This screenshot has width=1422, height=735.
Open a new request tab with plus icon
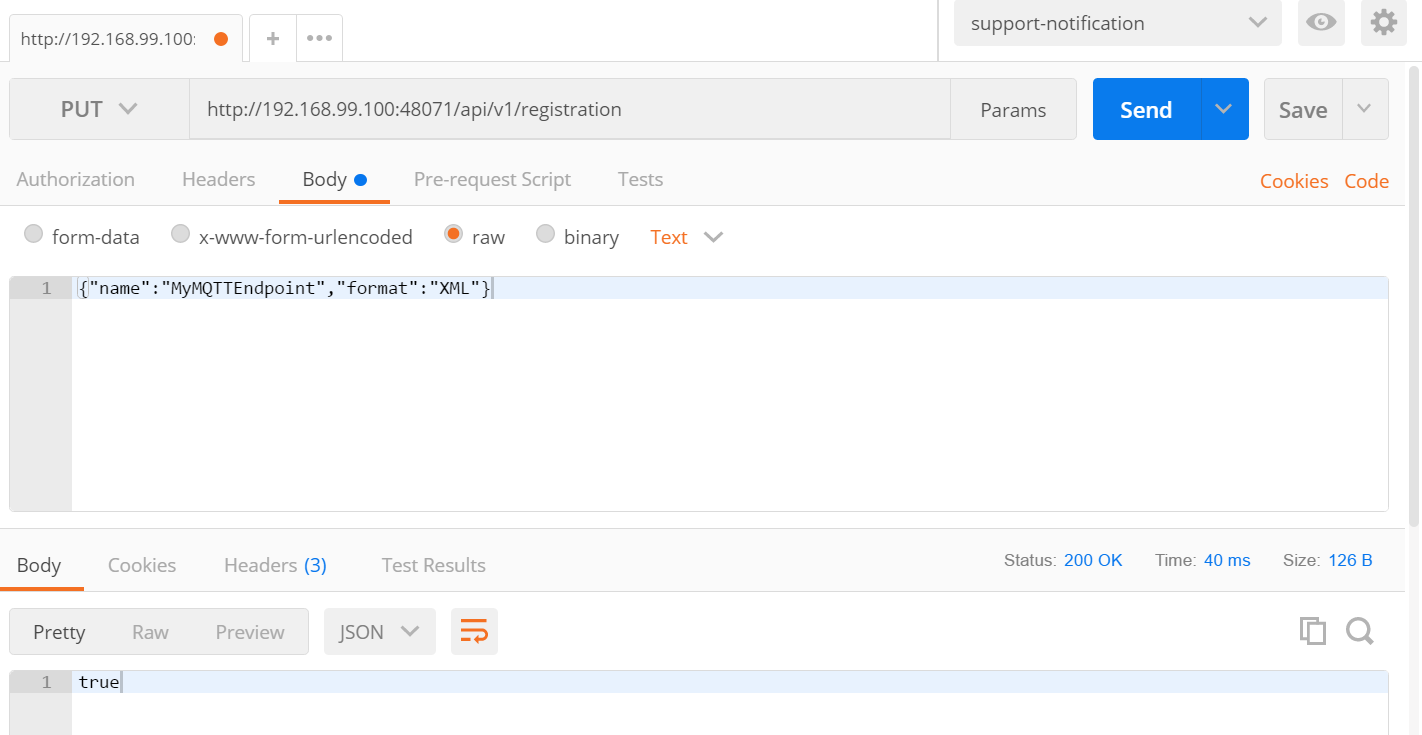272,37
